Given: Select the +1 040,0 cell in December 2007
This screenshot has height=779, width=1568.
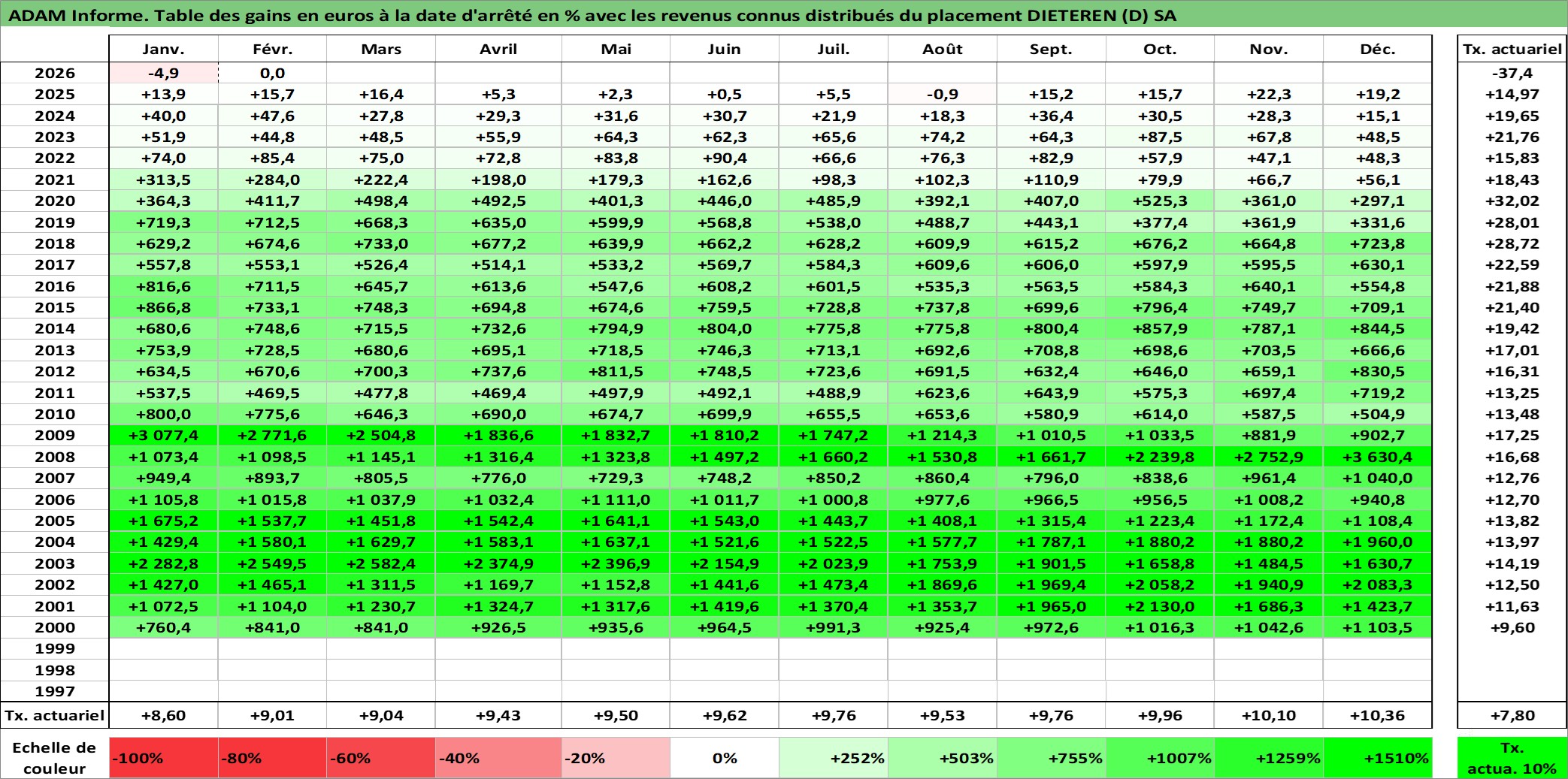Looking at the screenshot, I should [1378, 478].
